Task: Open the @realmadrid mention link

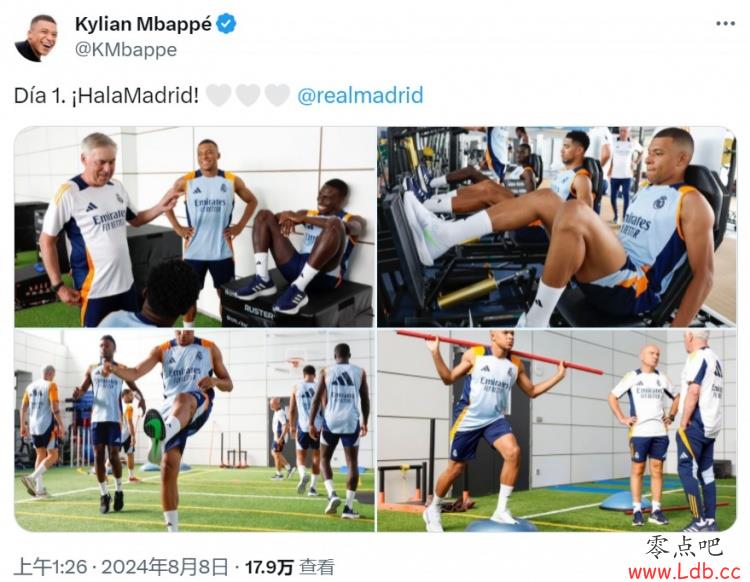Action: point(360,95)
